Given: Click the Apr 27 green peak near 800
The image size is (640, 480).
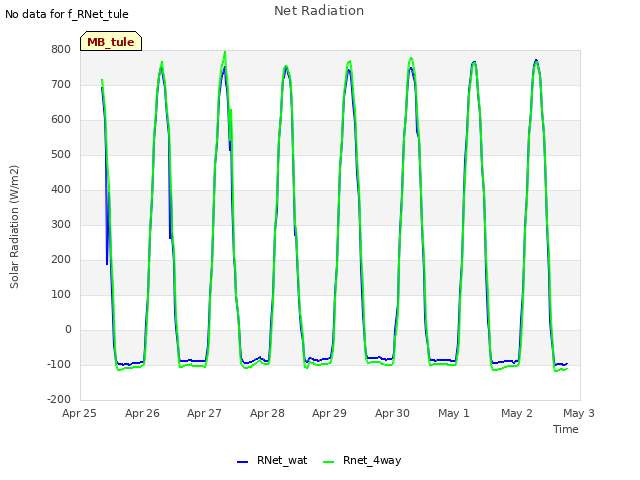Looking at the screenshot, I should click(224, 53).
